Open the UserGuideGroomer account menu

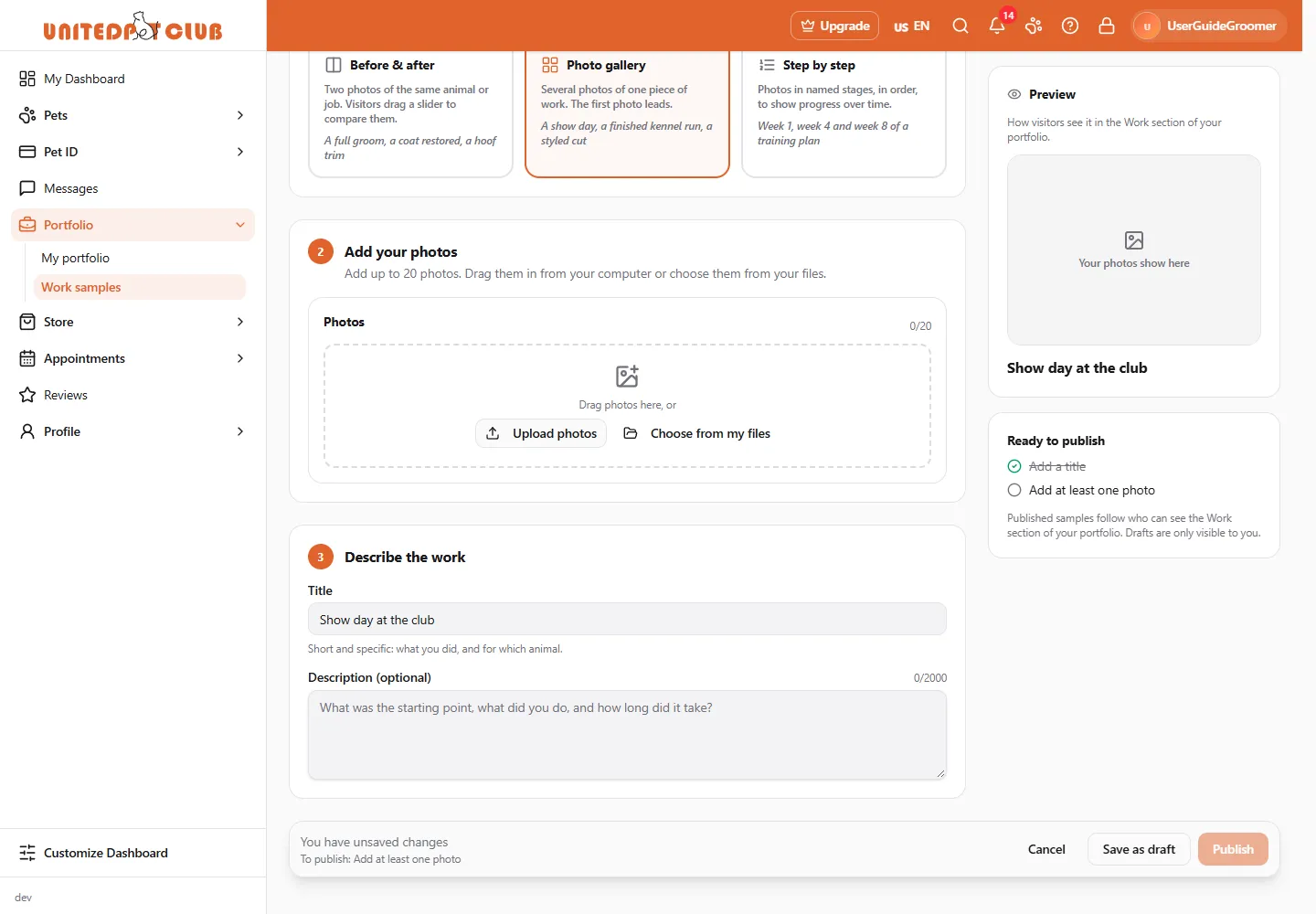tap(1209, 26)
